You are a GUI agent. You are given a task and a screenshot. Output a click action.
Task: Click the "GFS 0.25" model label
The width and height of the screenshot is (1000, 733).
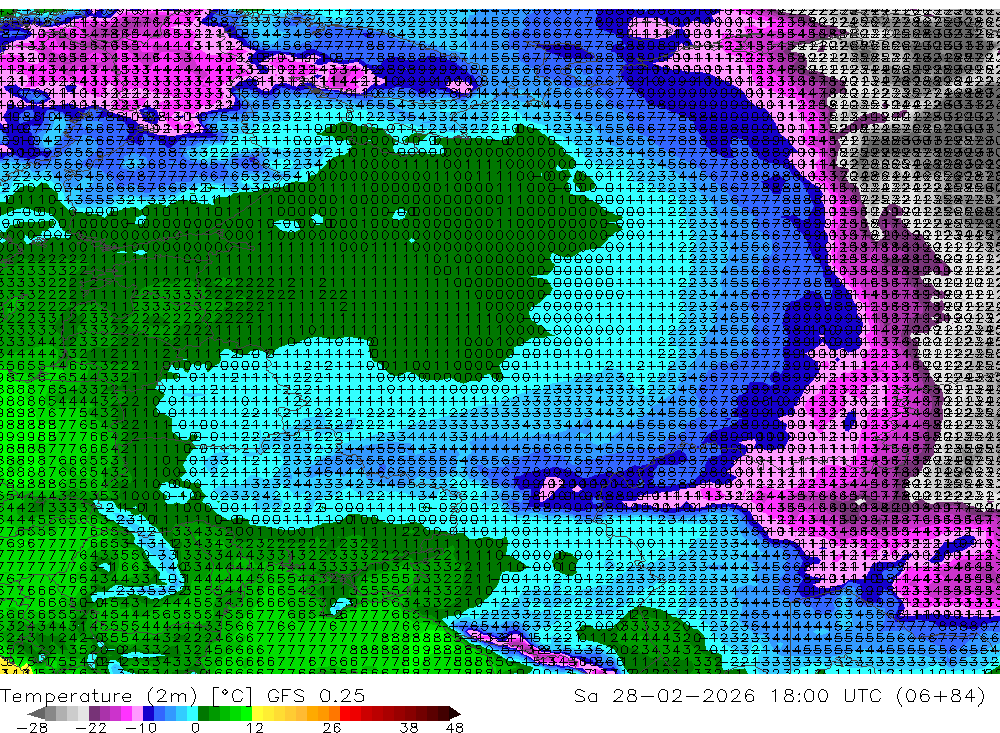point(316,696)
